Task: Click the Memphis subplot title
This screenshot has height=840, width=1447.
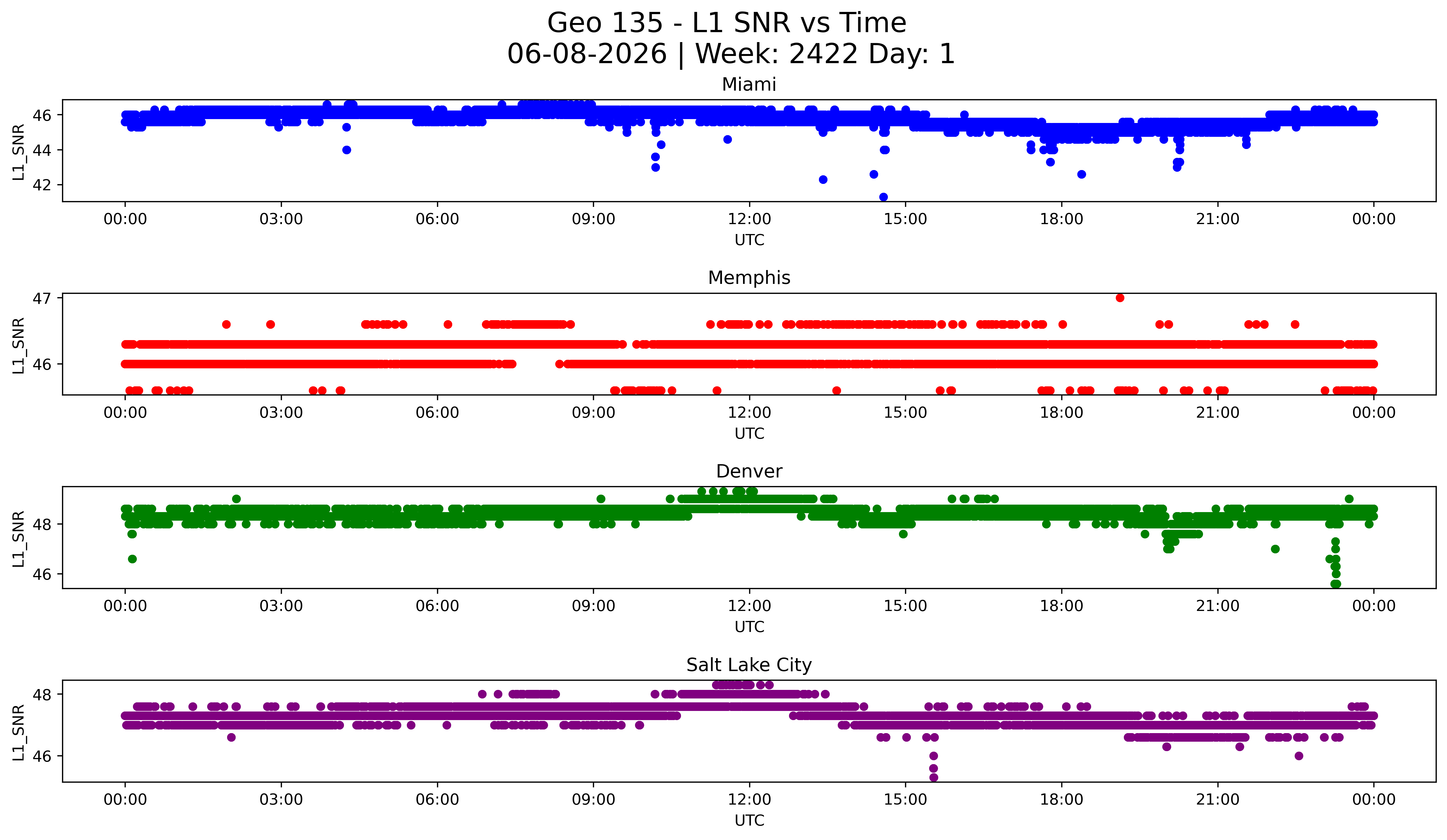Action: click(749, 278)
